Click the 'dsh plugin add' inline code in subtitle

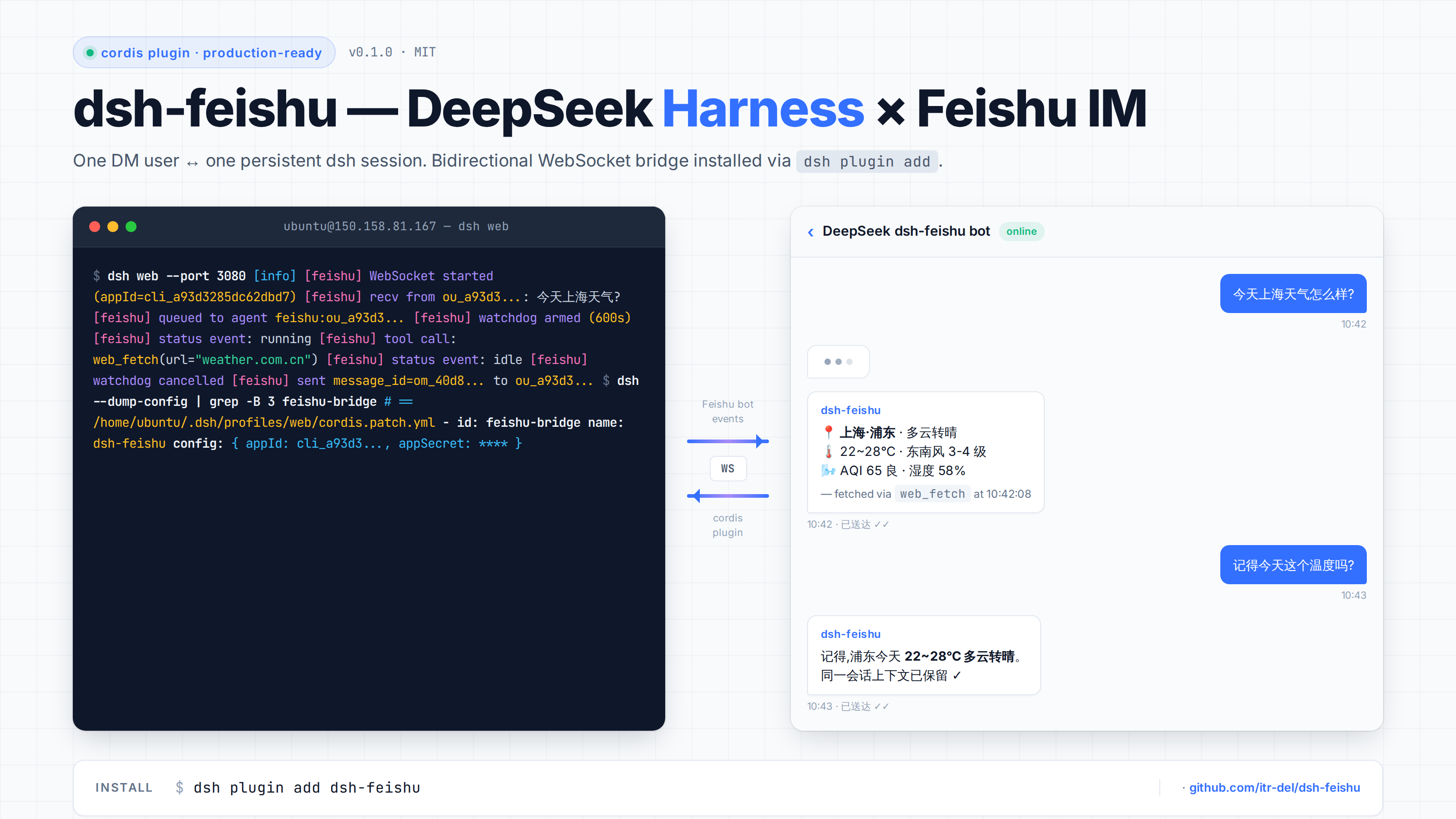pos(866,162)
